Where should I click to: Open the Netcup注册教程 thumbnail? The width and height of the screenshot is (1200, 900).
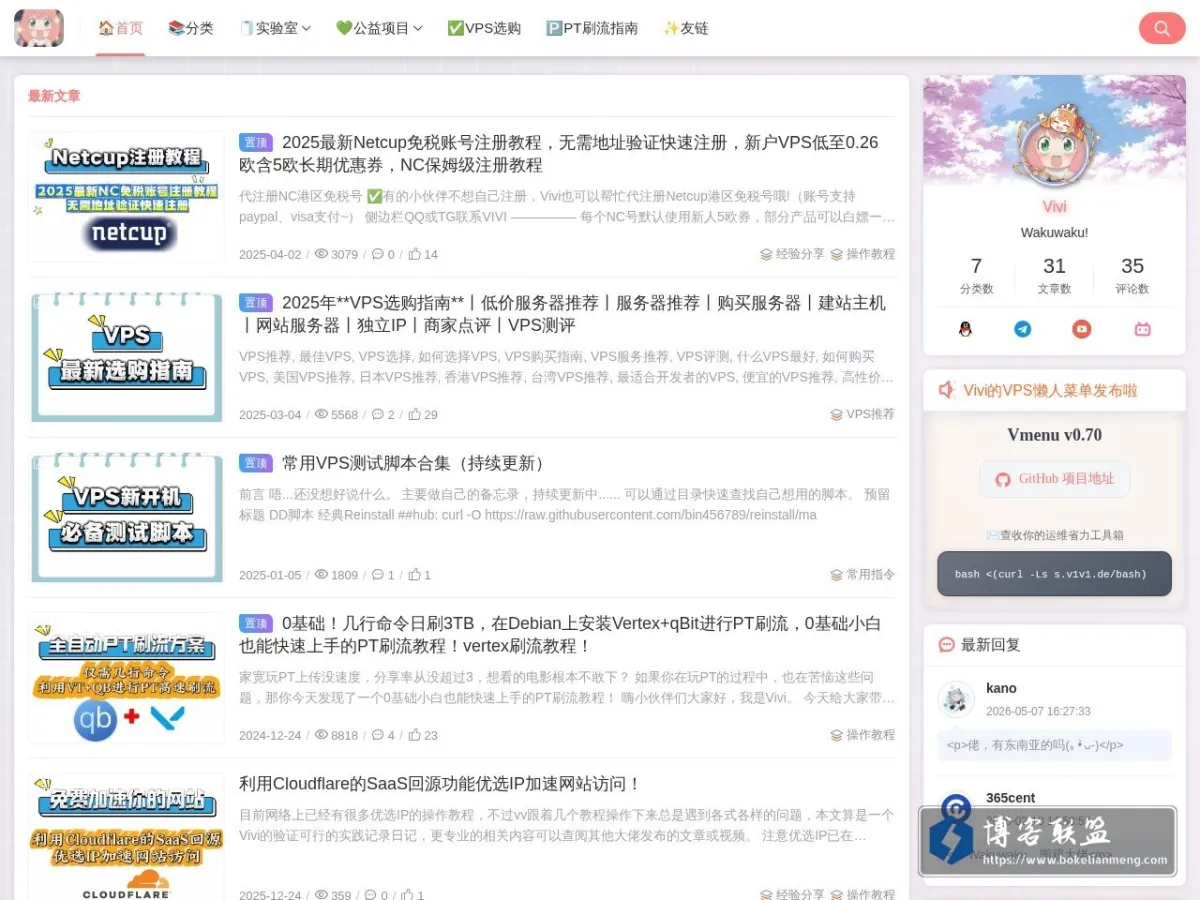click(x=126, y=196)
